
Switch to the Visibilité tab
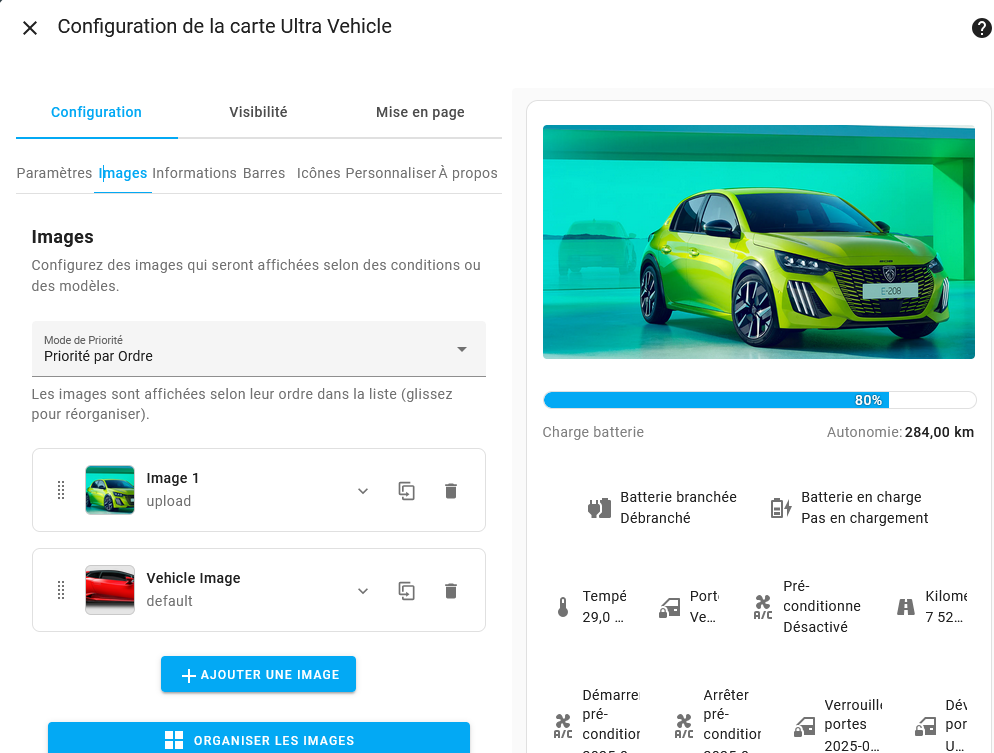pyautogui.click(x=258, y=112)
